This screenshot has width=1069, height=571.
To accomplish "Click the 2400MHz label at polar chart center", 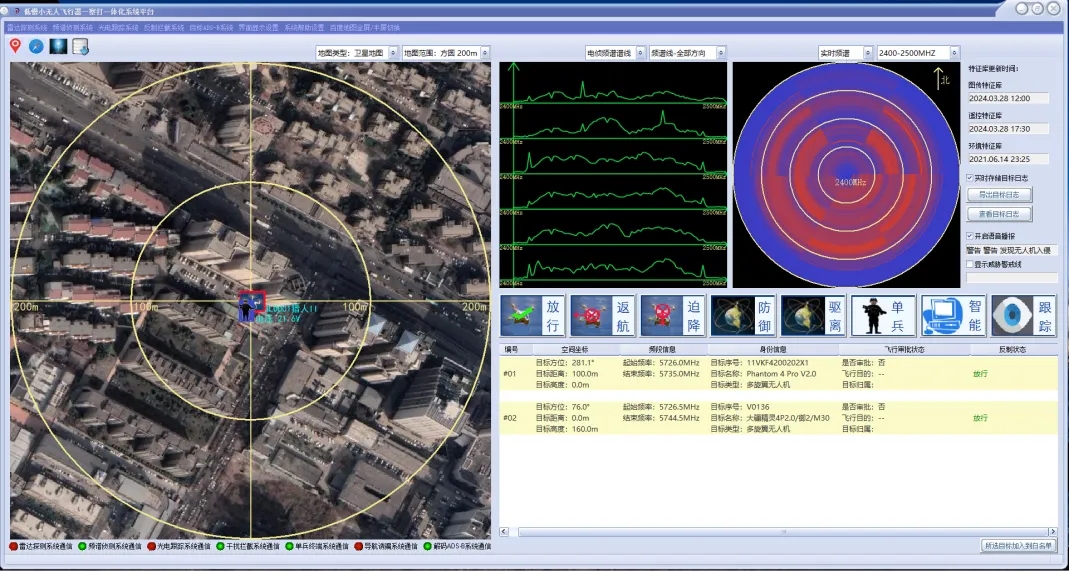I will 850,183.
